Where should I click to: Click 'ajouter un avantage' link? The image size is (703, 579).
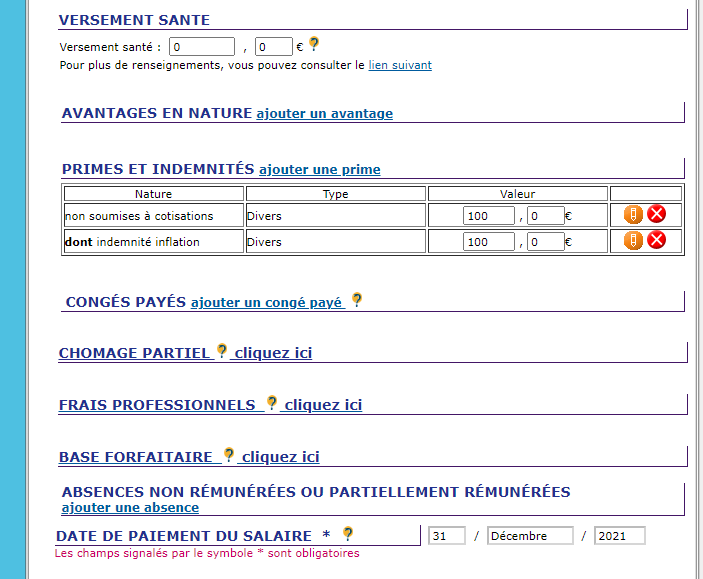coord(324,114)
